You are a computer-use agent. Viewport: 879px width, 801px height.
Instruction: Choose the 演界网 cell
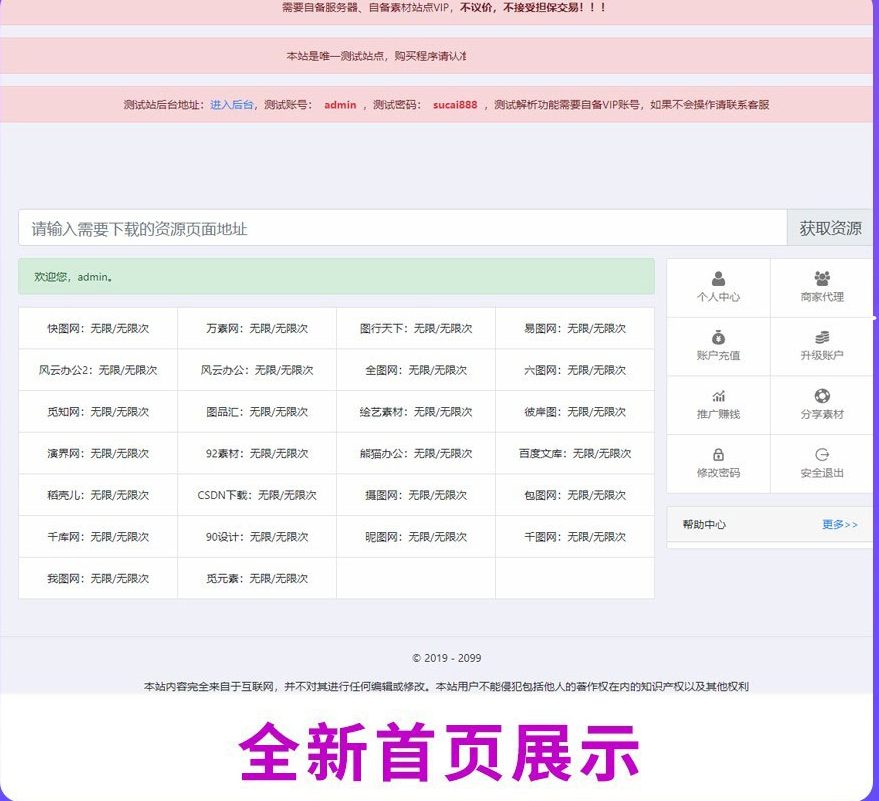pos(98,453)
